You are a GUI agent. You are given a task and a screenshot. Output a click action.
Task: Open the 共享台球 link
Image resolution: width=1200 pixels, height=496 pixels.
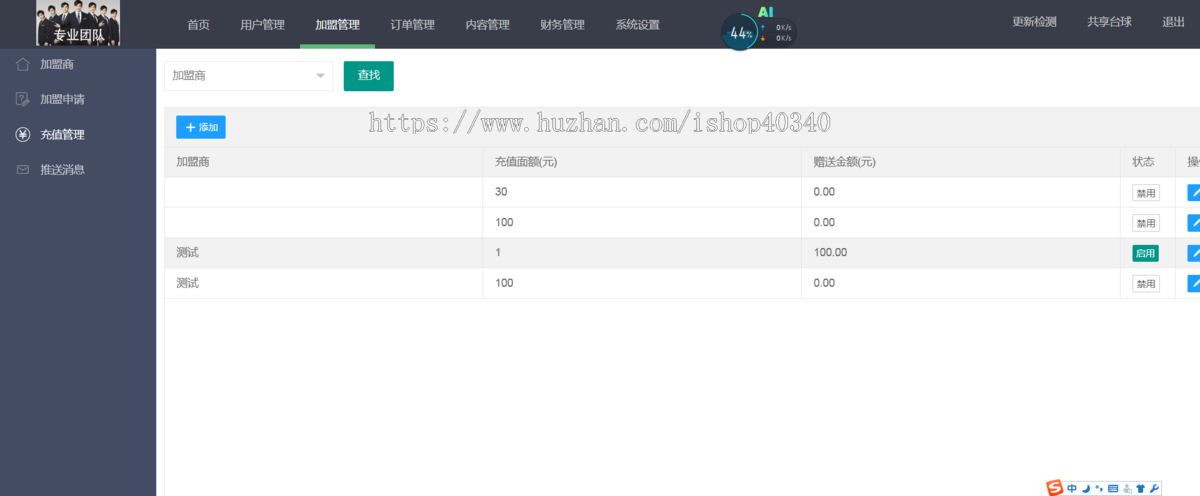click(x=1109, y=22)
